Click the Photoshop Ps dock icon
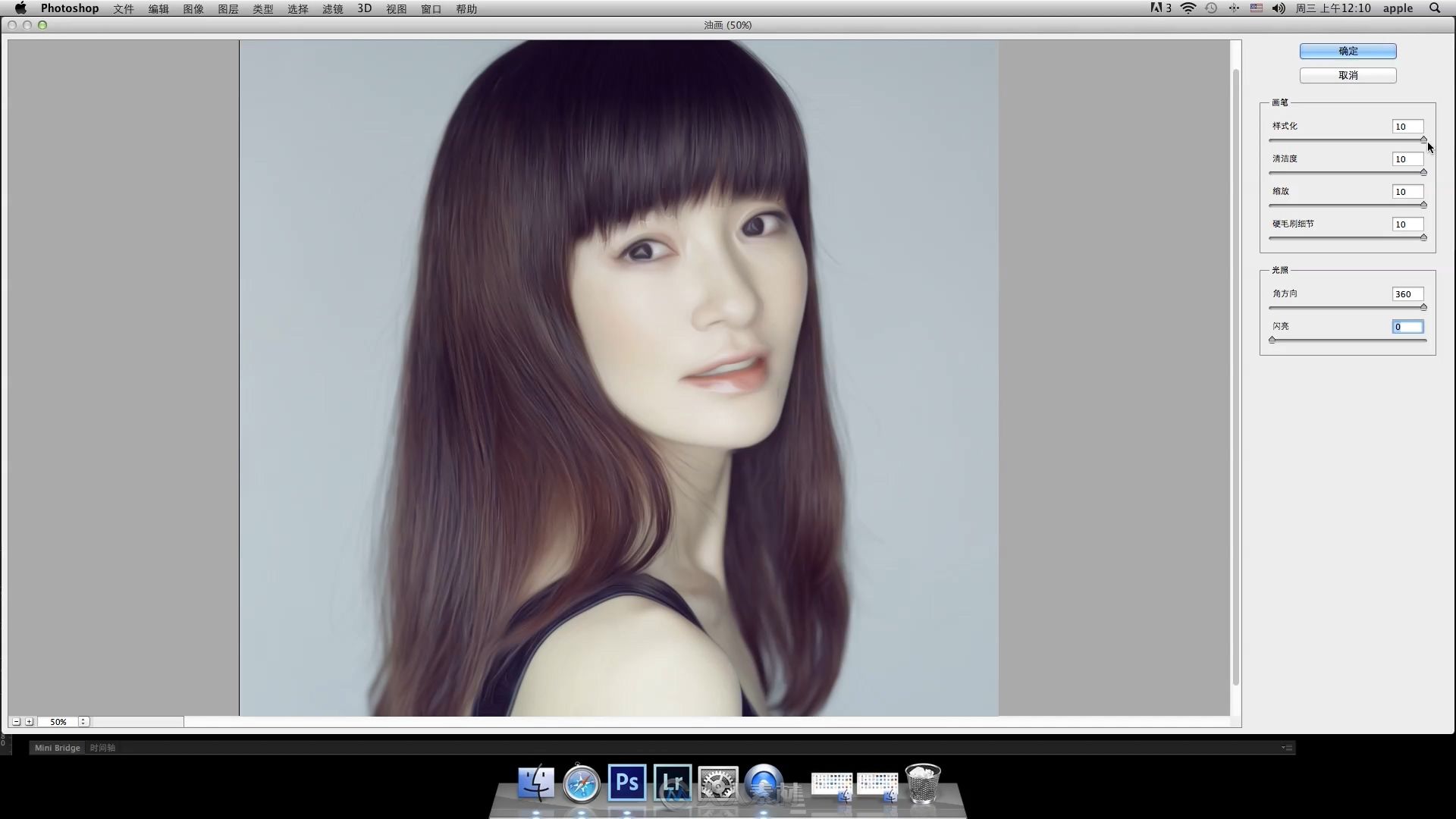This screenshot has width=1456, height=819. point(627,783)
